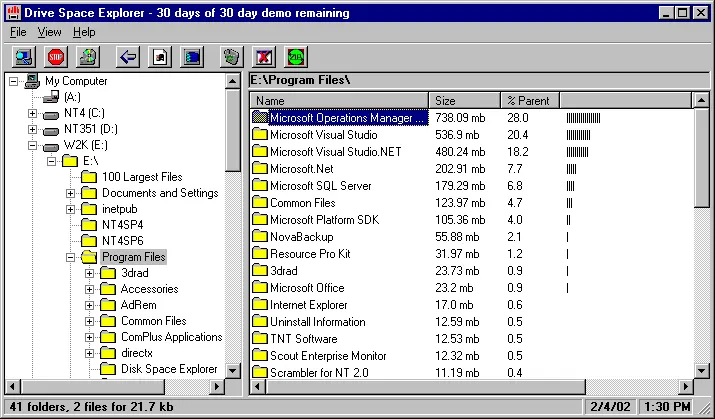Screen dimensions: 715x419
Task: Click the scan computer toolbar icon
Action: (24, 57)
